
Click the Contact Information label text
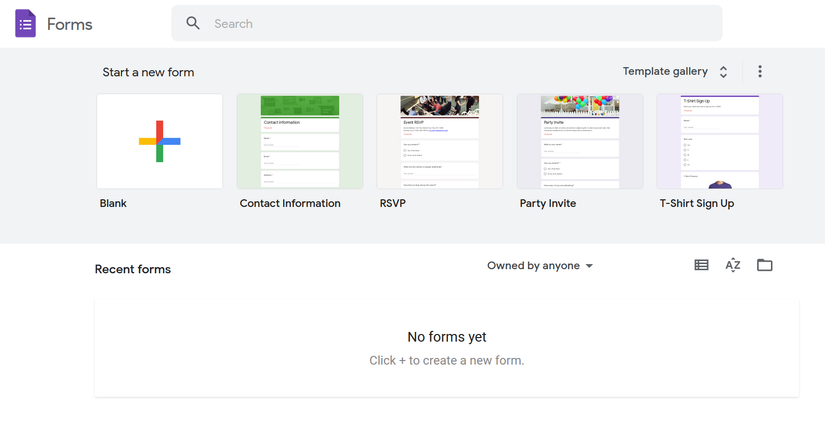point(290,203)
